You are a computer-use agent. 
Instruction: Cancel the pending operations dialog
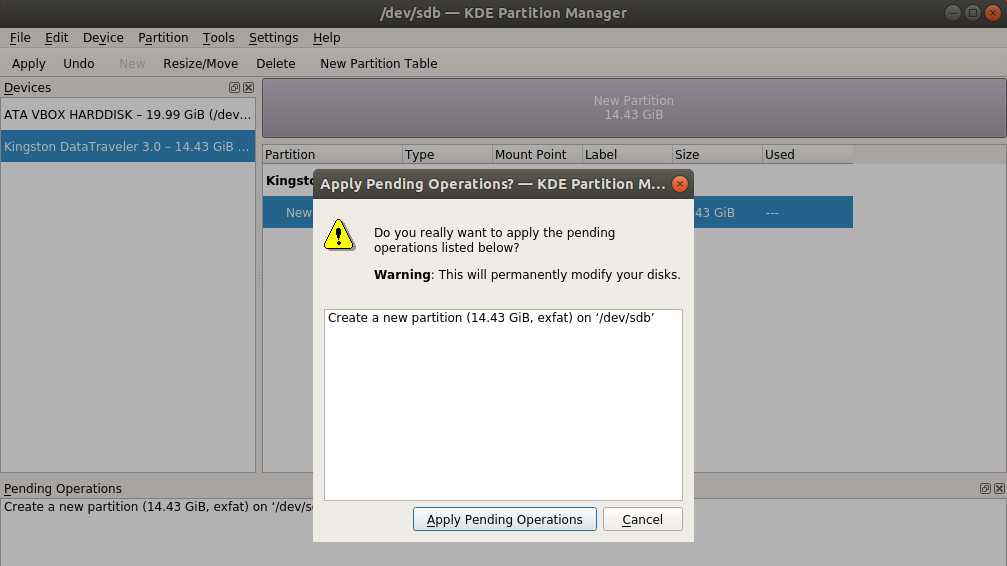642,519
